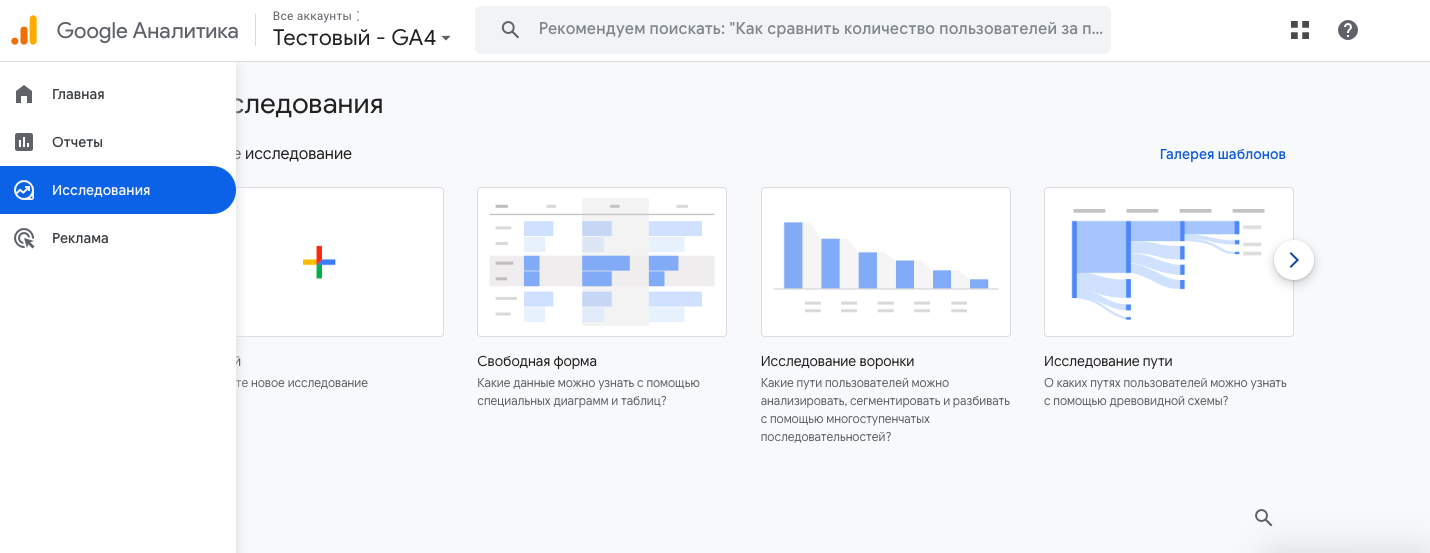Open the Свободная форма template thumbnail

[x=602, y=262]
